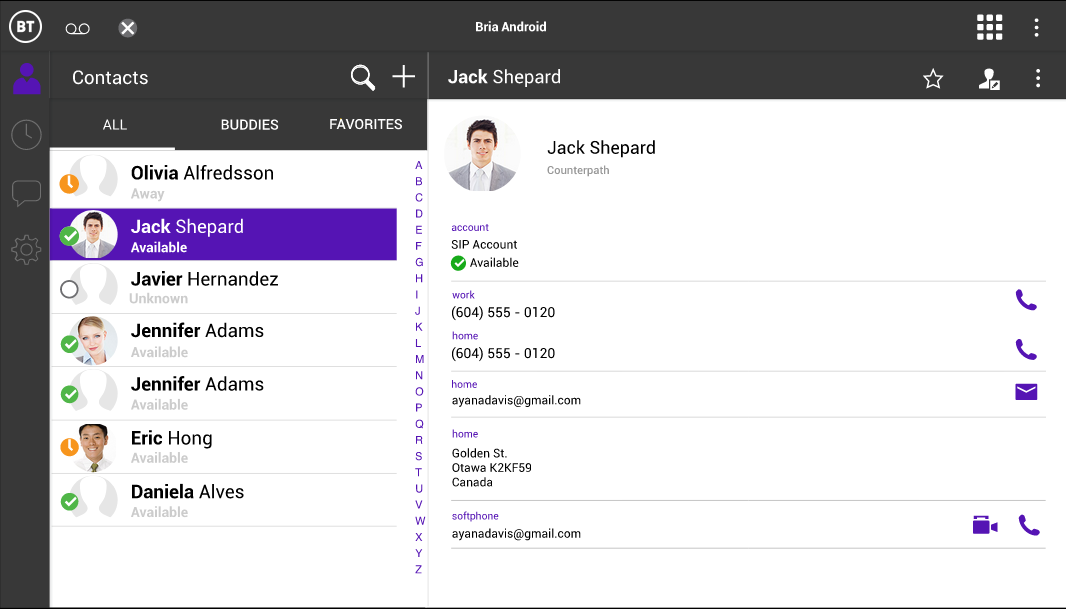Select Olivia Alfredsson contact
The image size is (1066, 609).
click(x=224, y=180)
